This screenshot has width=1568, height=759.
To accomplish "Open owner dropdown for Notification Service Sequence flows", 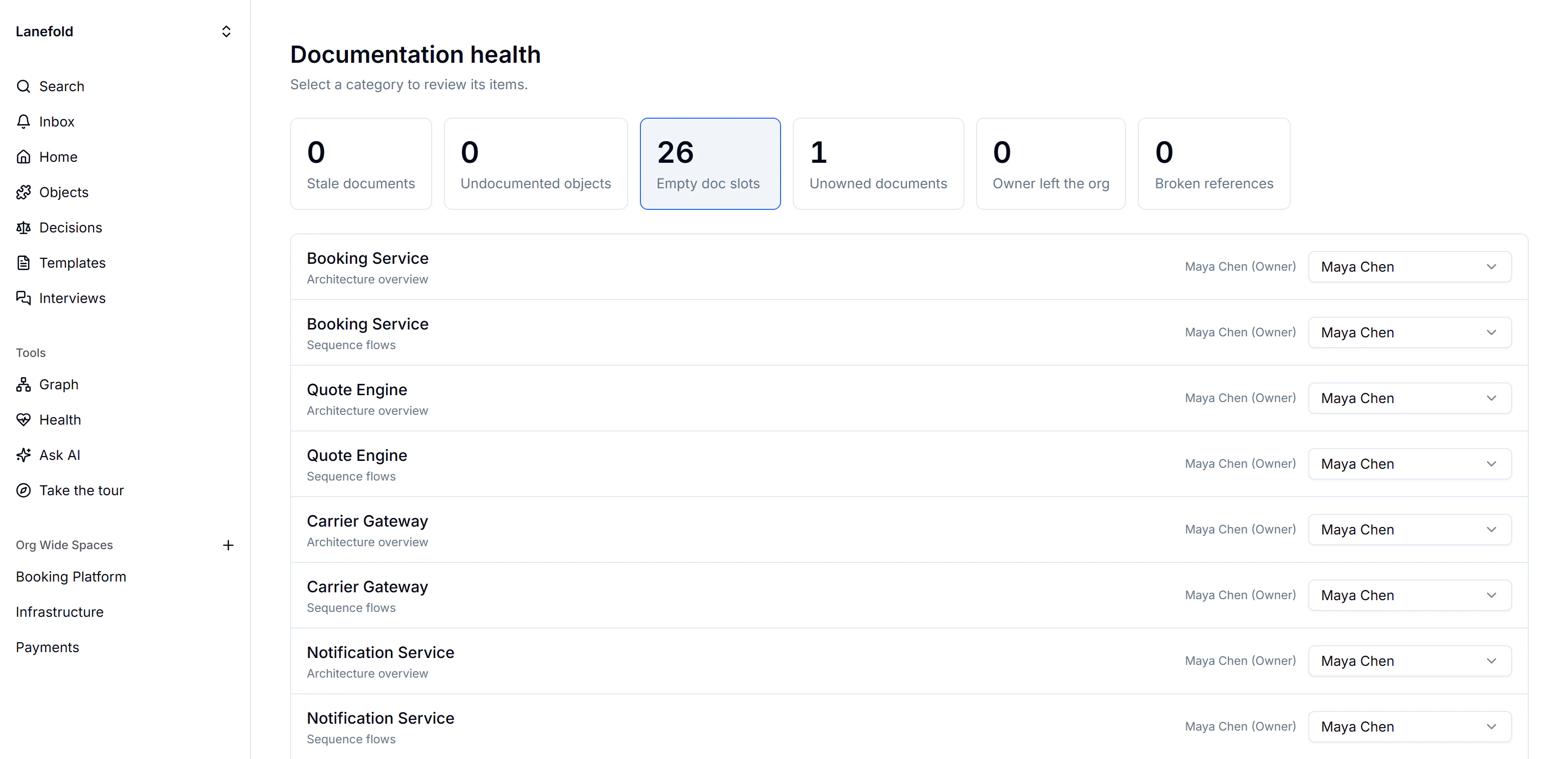I will click(1410, 727).
